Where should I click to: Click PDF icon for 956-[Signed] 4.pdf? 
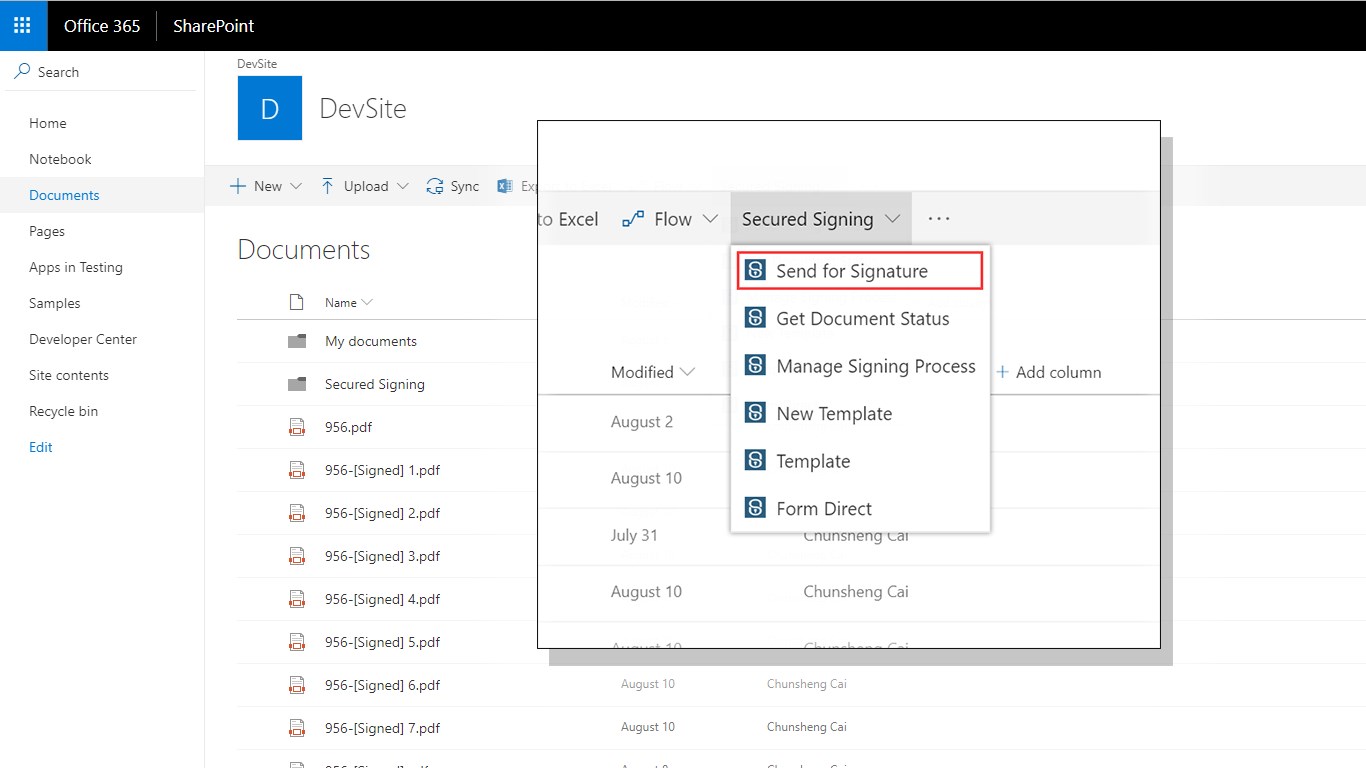[297, 599]
